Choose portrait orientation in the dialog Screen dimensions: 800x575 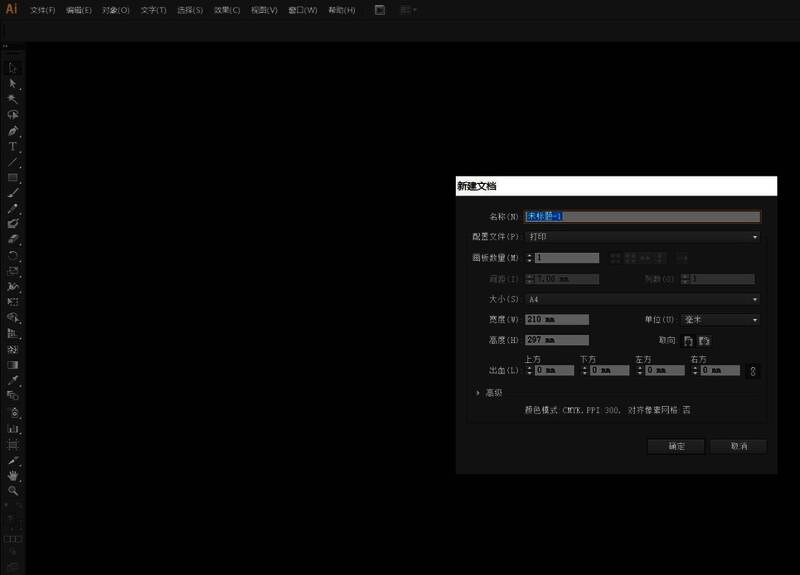click(x=688, y=340)
